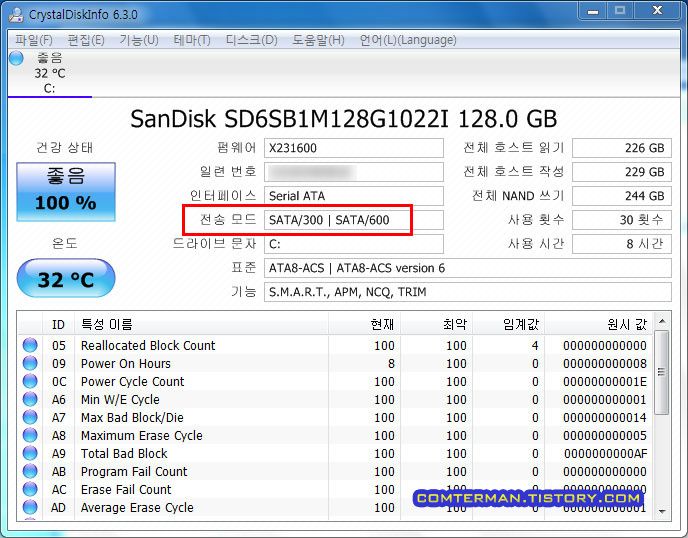Open the 언어(L)(Language) menu
The width and height of the screenshot is (688, 538).
click(x=408, y=40)
